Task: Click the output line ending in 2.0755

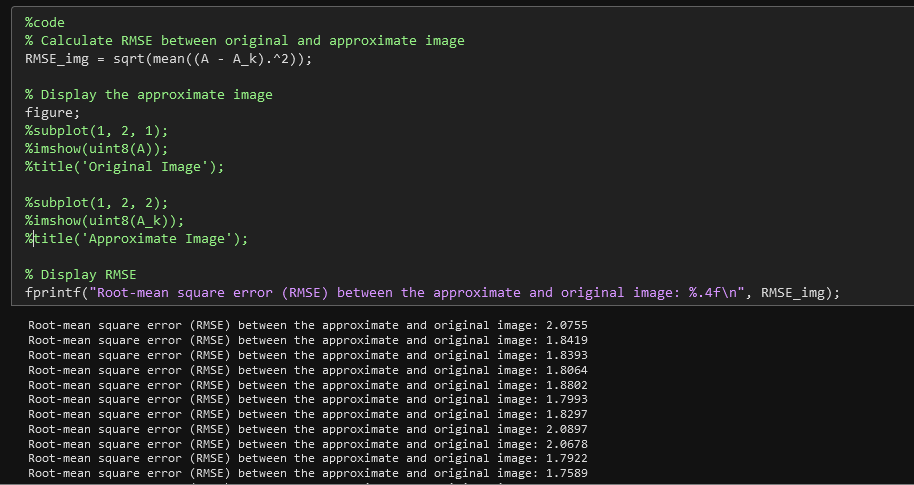Action: tap(308, 325)
